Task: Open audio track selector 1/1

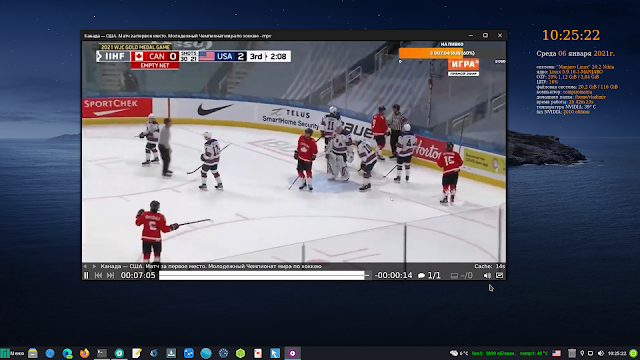Action: click(429, 276)
